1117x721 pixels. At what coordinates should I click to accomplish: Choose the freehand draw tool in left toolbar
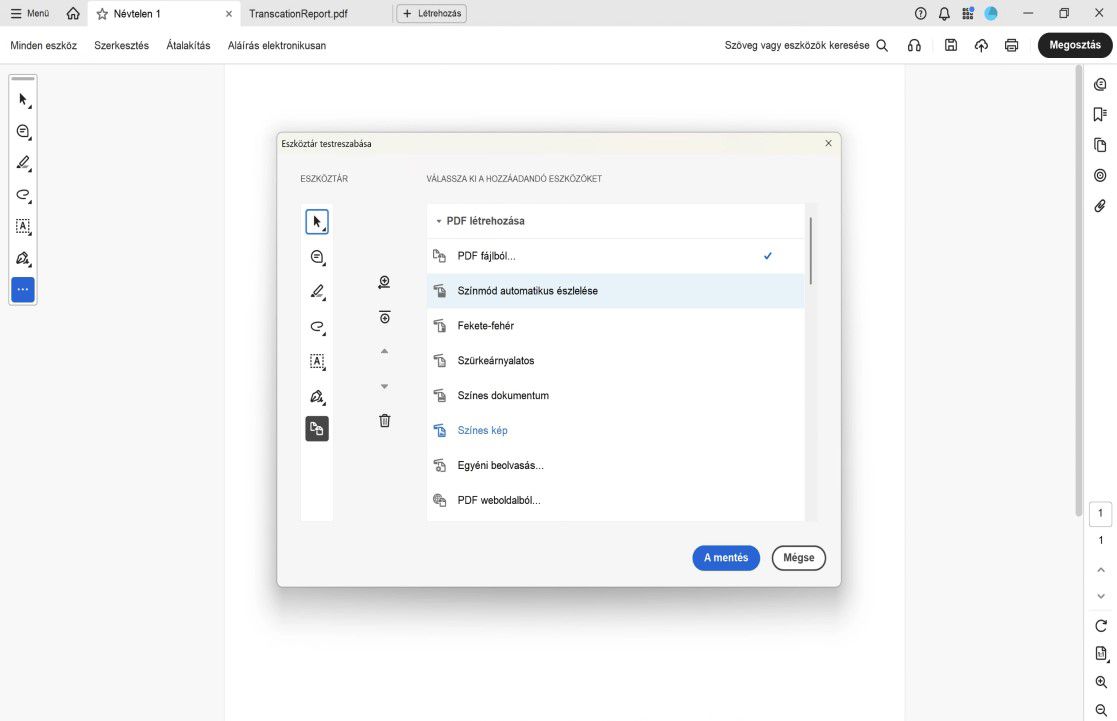(x=23, y=194)
